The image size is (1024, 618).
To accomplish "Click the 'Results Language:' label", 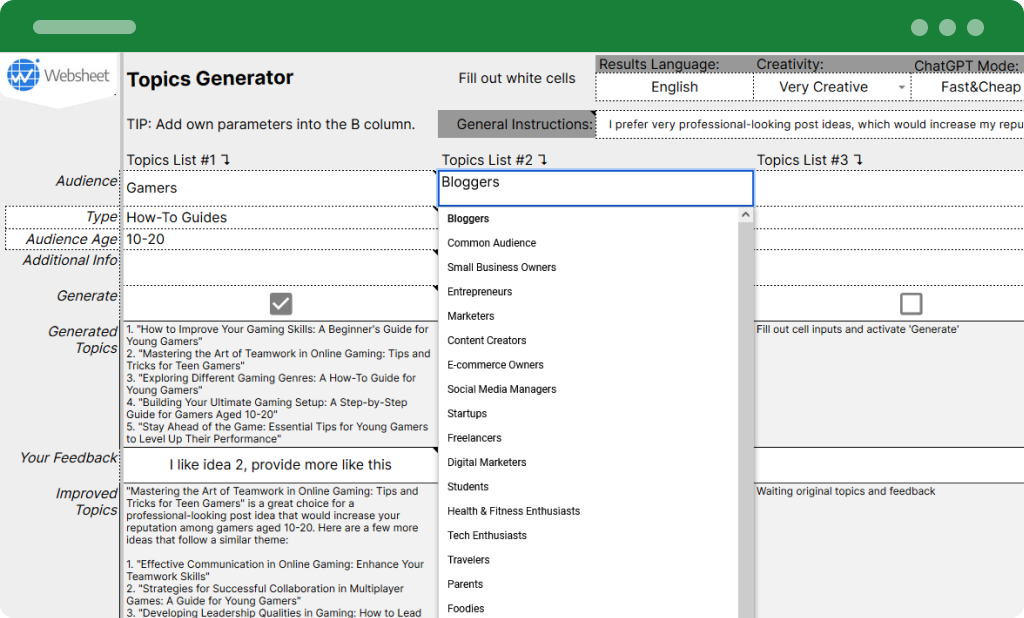I will (659, 65).
